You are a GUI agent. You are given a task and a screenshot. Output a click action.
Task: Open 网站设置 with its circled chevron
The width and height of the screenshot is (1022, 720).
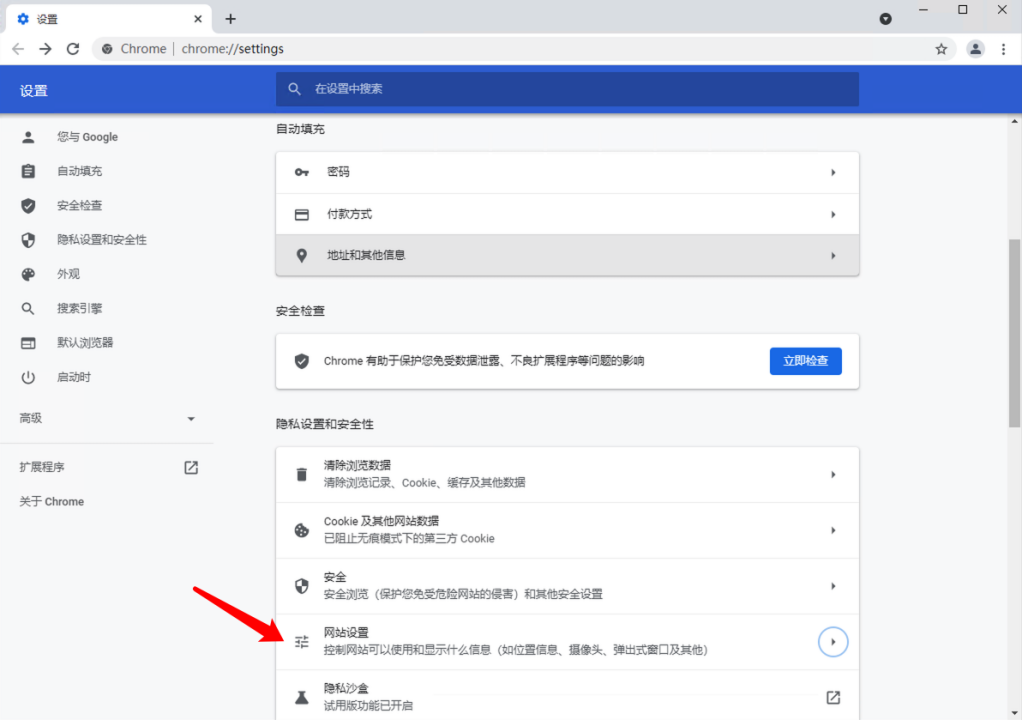click(833, 642)
